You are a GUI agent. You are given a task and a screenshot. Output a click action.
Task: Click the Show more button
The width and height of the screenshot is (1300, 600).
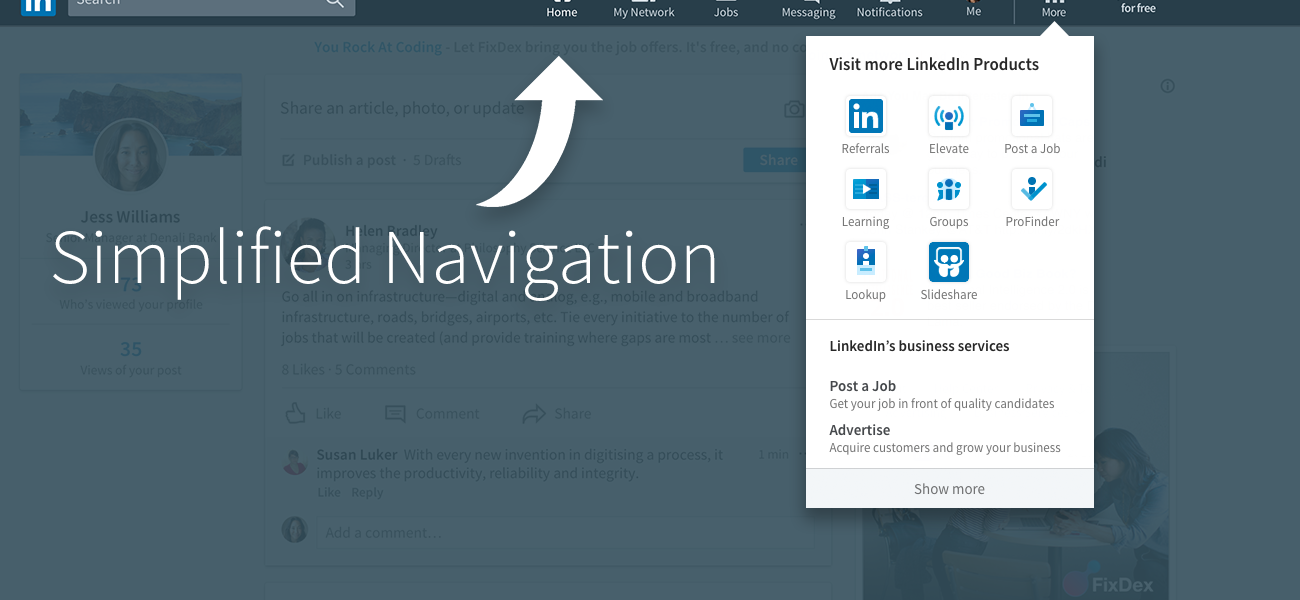pyautogui.click(x=950, y=489)
